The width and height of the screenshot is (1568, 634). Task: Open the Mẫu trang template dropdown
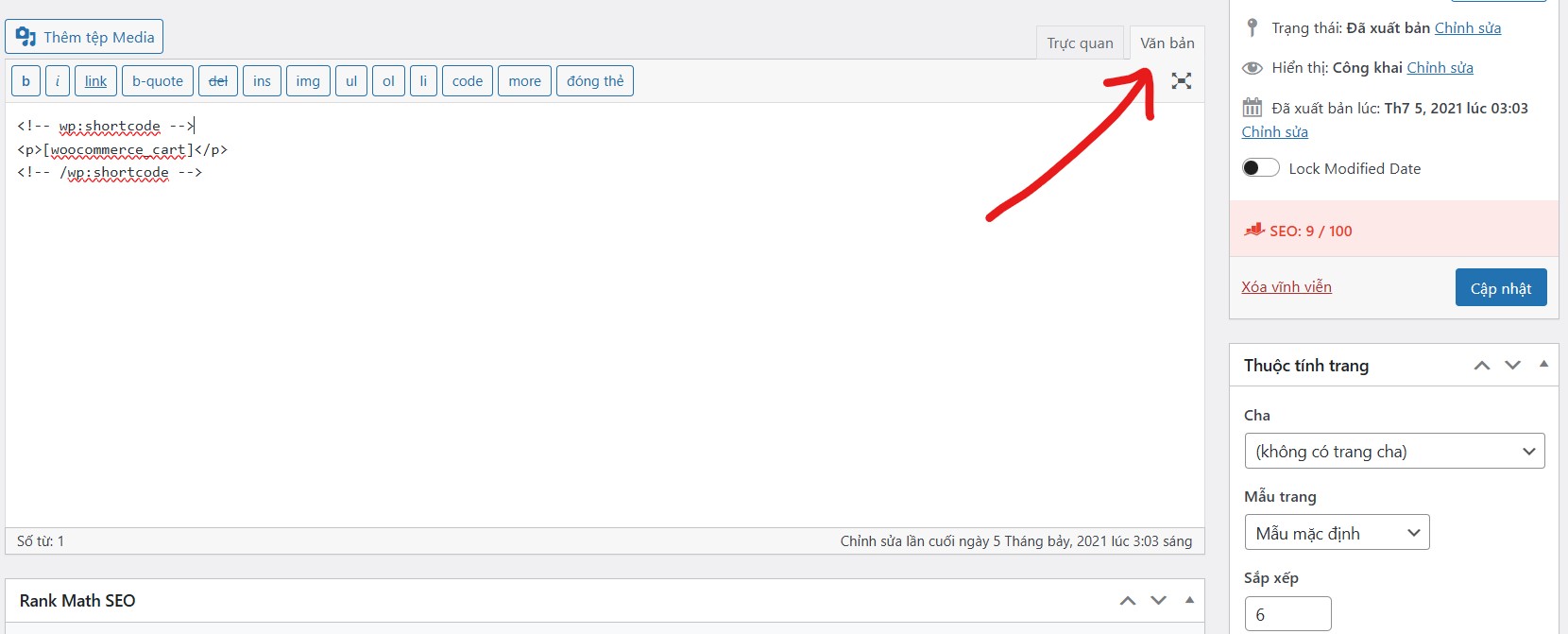coord(1337,532)
